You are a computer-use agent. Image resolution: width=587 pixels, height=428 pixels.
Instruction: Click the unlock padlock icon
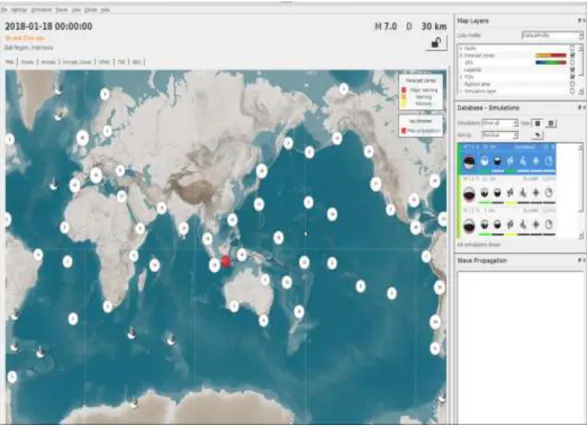pos(436,42)
